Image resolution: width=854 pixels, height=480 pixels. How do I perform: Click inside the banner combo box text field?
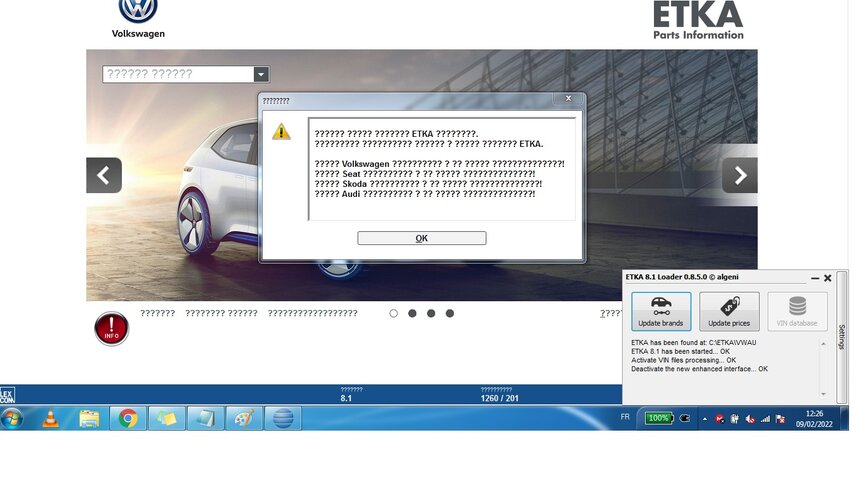pyautogui.click(x=178, y=74)
